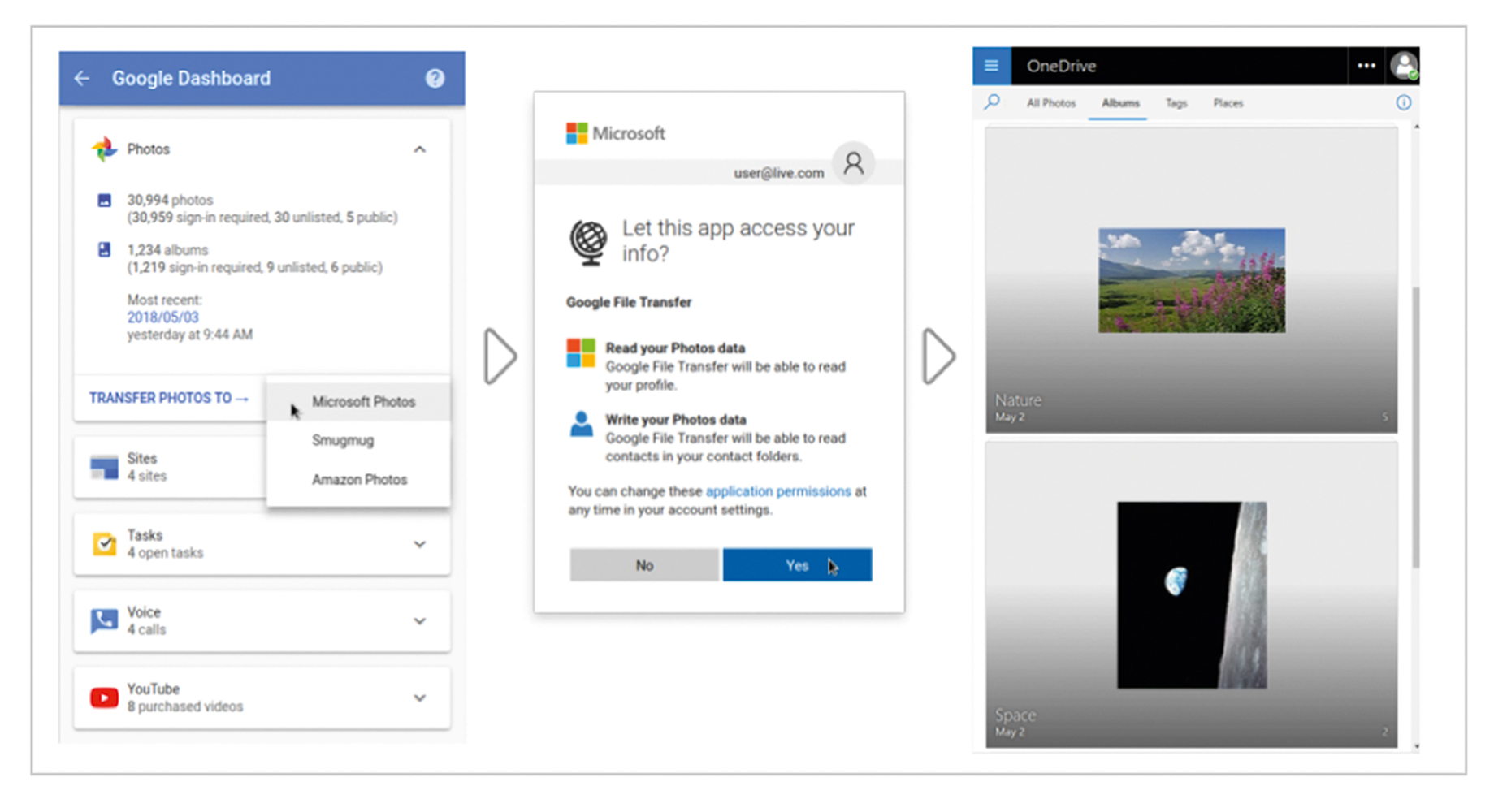
Task: Open the OneDrive hamburger menu
Action: click(x=991, y=66)
